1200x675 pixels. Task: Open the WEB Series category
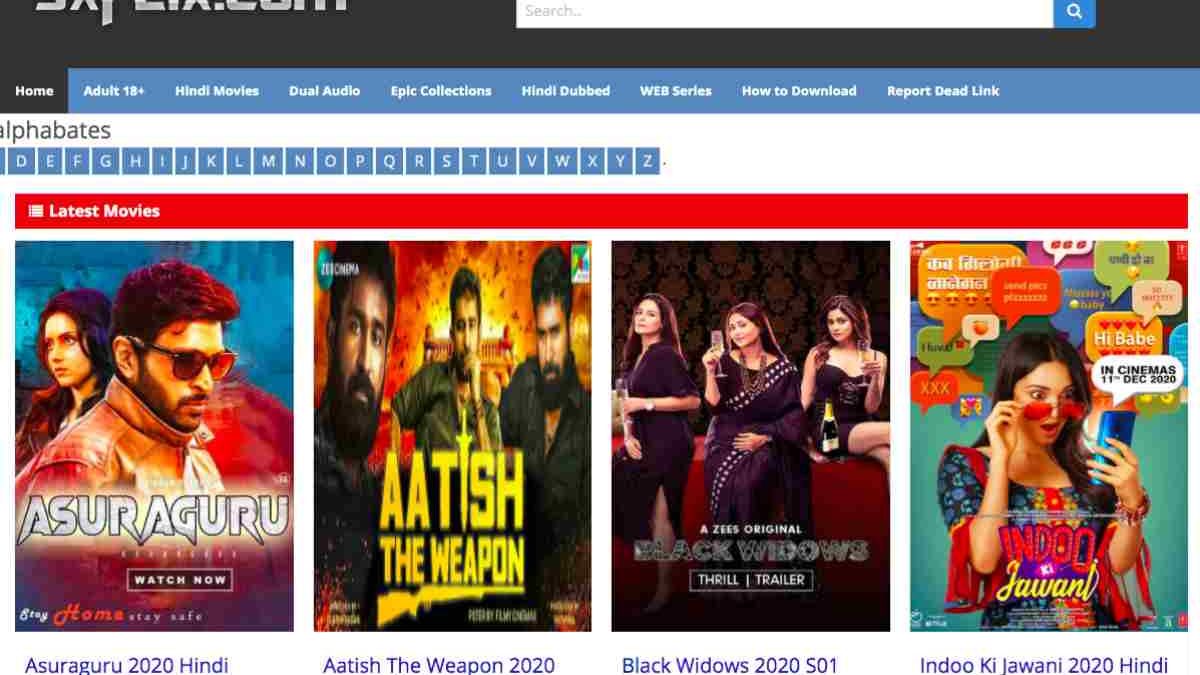(676, 91)
